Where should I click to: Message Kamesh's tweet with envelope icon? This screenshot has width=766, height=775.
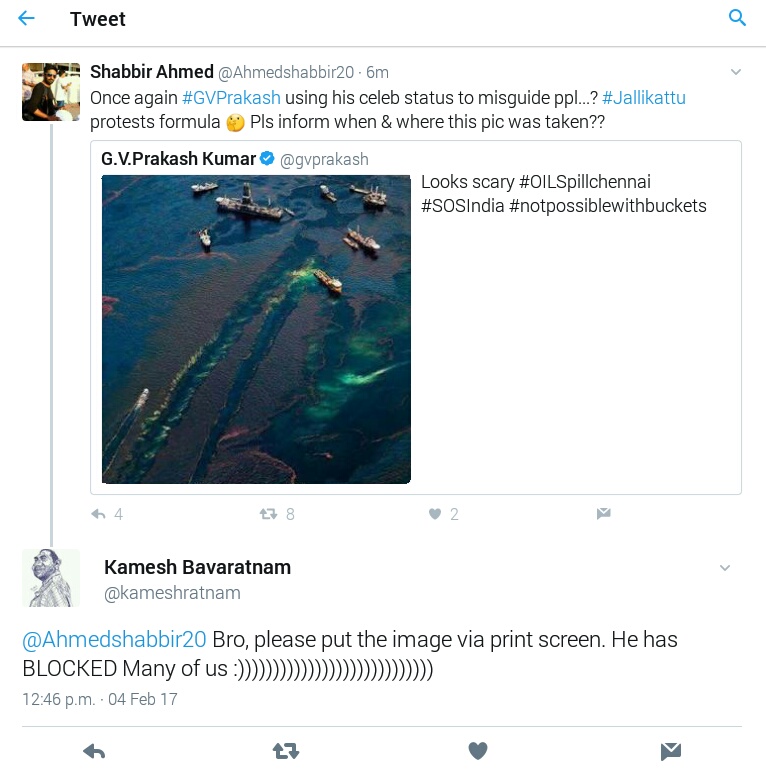coord(670,751)
